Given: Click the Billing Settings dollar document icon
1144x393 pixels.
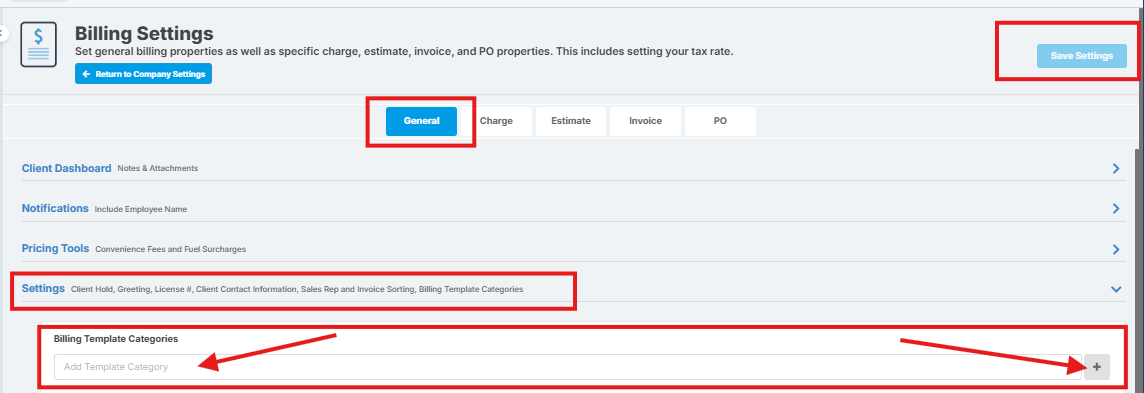Looking at the screenshot, I should tap(38, 45).
